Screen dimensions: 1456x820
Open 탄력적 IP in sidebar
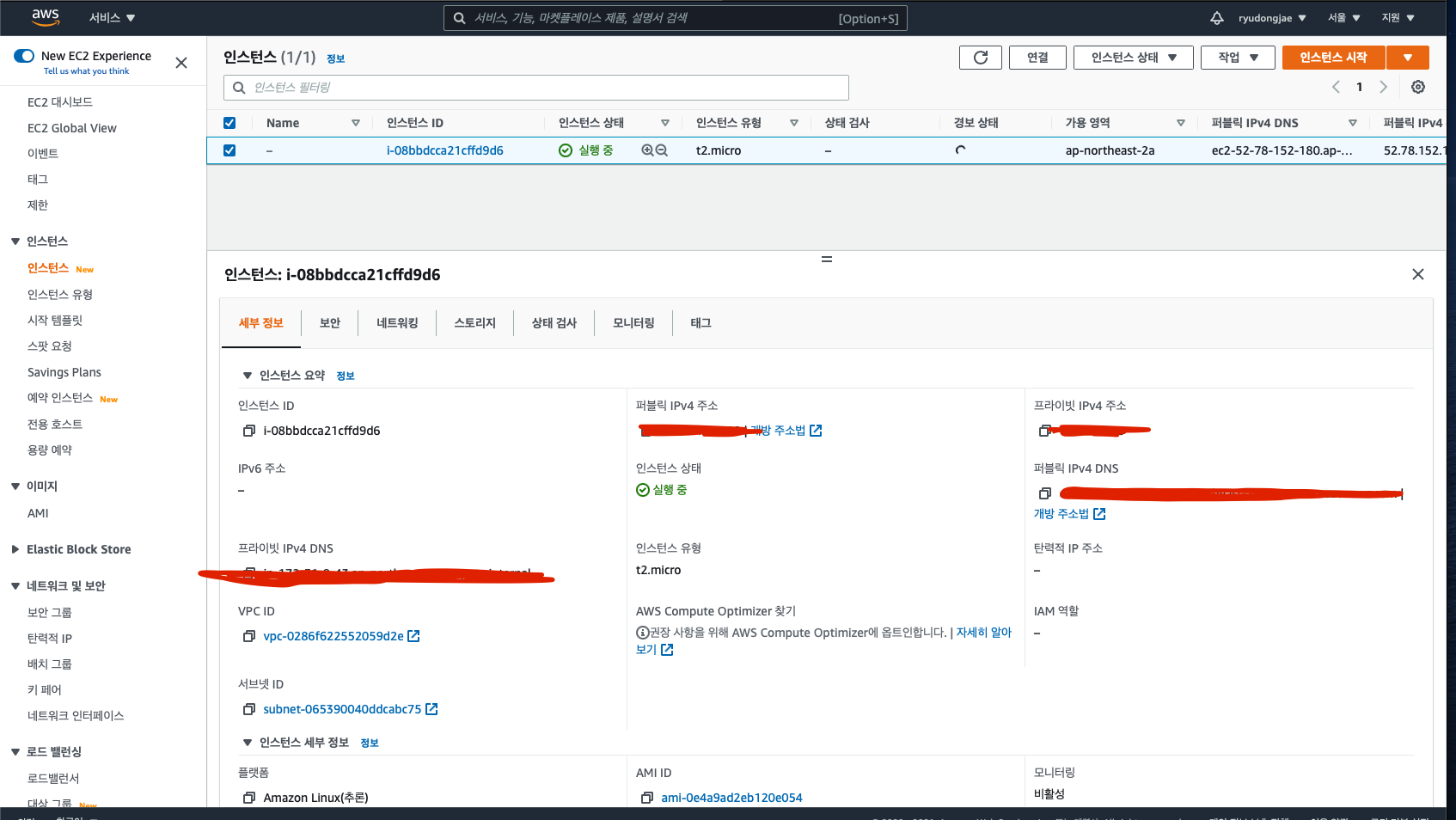pos(50,639)
